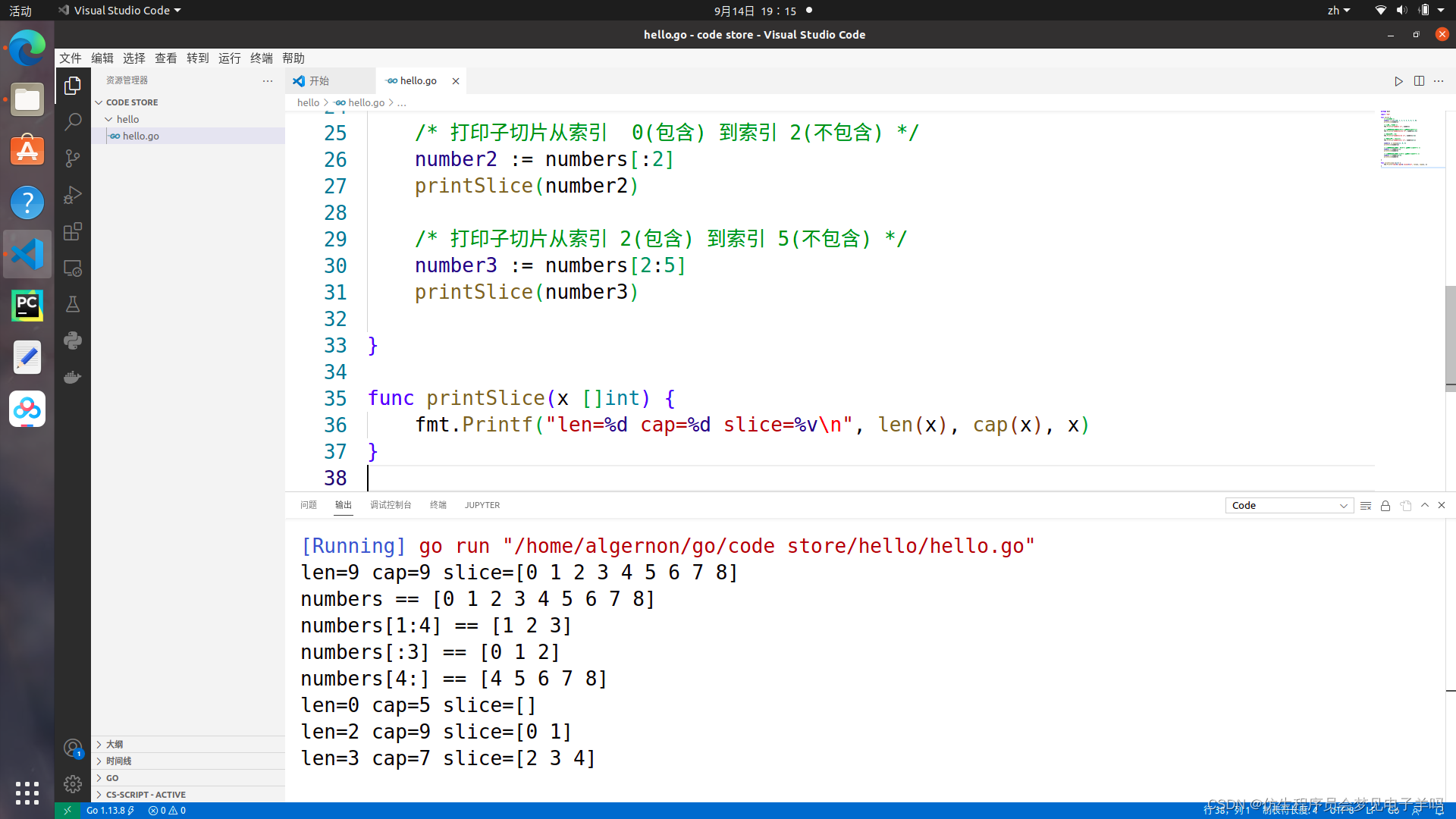Screen dimensions: 1456x819
Task: Open the Accounts menu icon
Action: (x=73, y=748)
